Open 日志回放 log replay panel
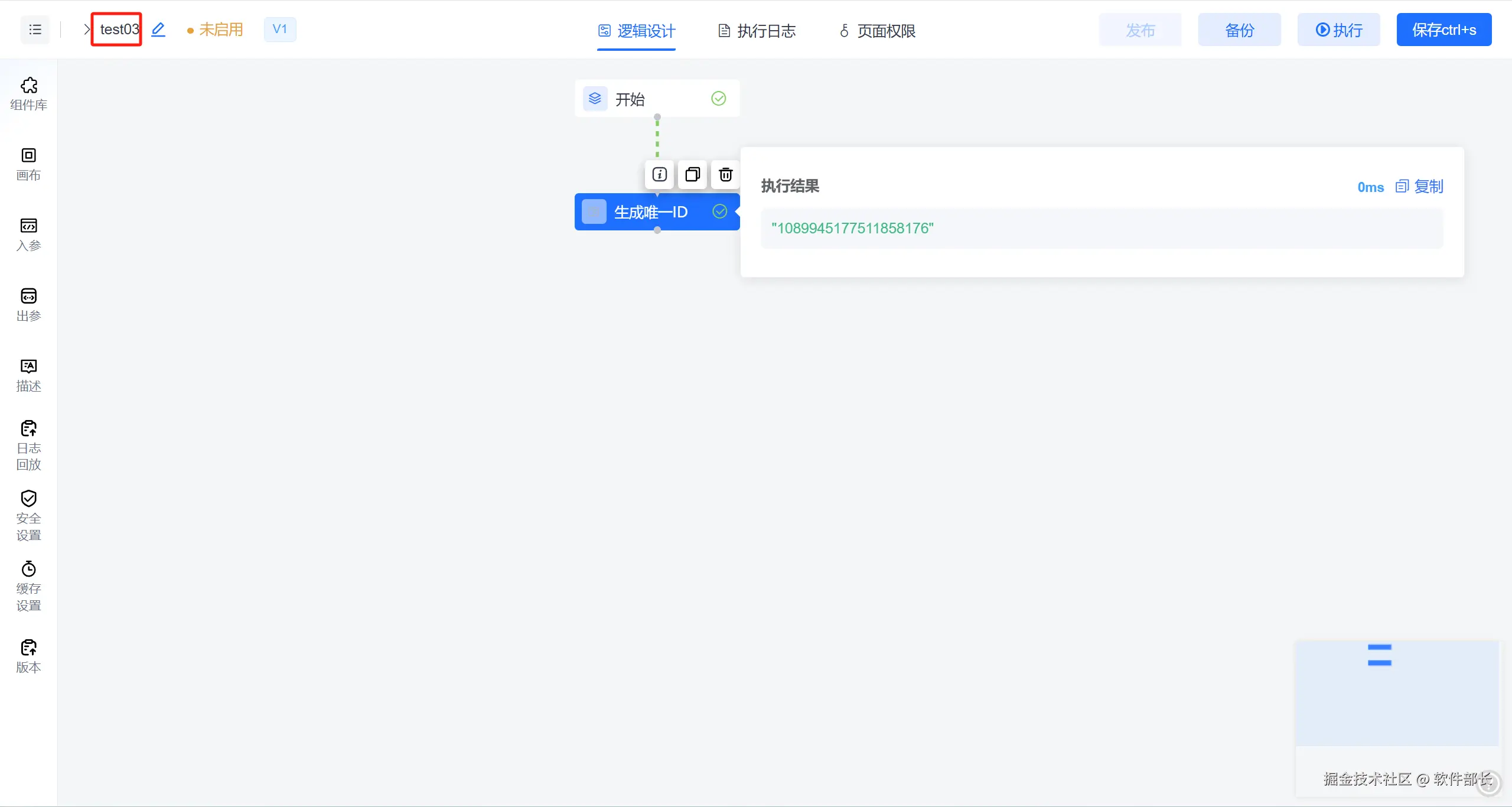The height and width of the screenshot is (807, 1512). click(x=28, y=445)
